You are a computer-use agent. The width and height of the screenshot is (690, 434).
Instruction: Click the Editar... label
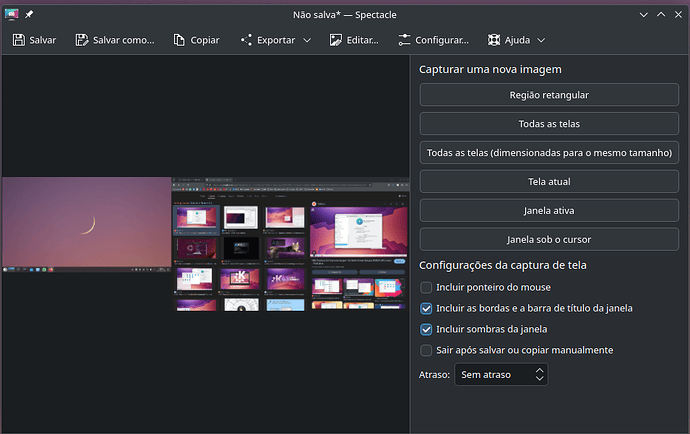click(x=363, y=40)
